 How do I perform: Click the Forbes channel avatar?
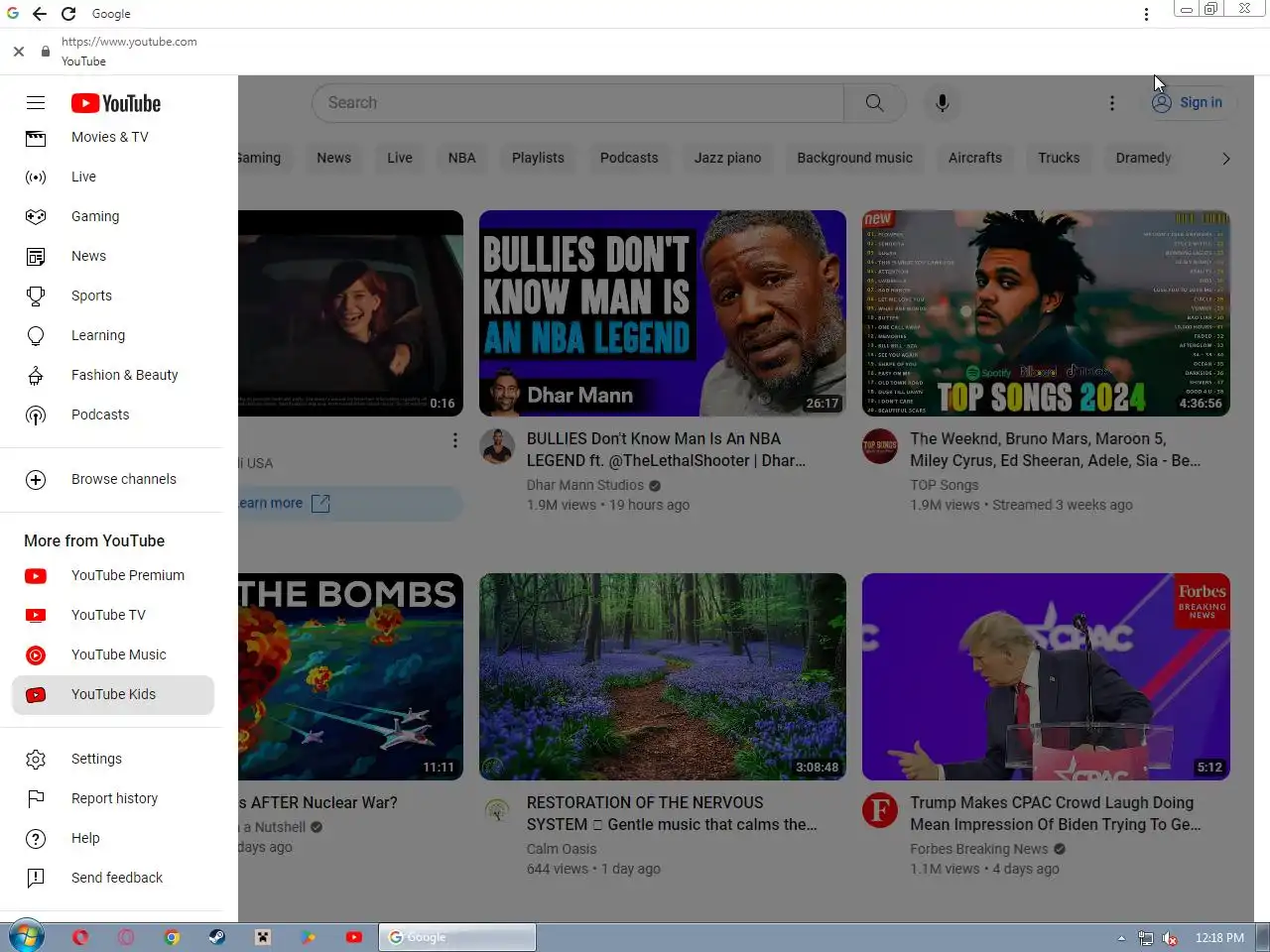pos(880,811)
